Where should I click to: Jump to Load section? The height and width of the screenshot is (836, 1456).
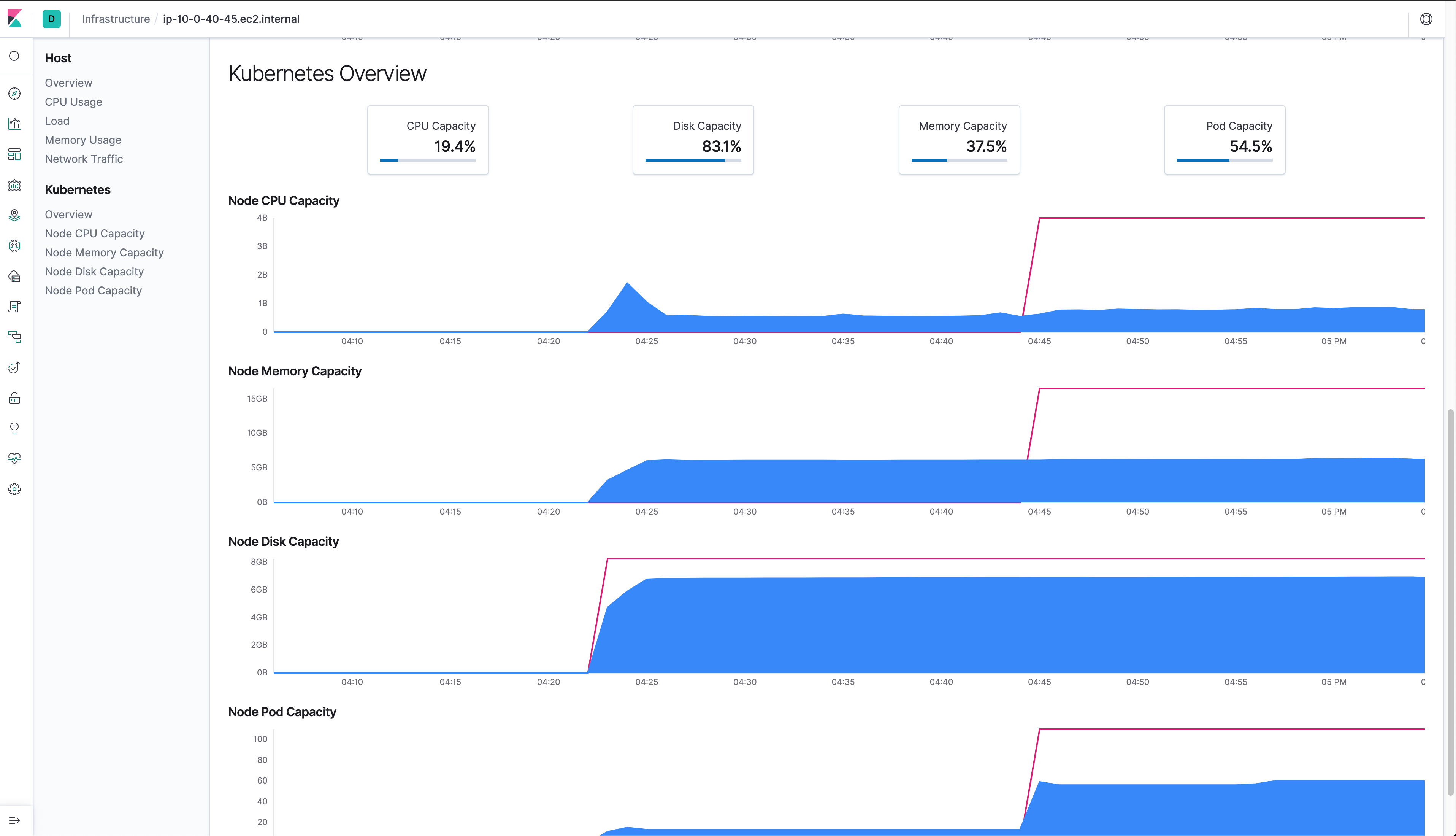57,121
